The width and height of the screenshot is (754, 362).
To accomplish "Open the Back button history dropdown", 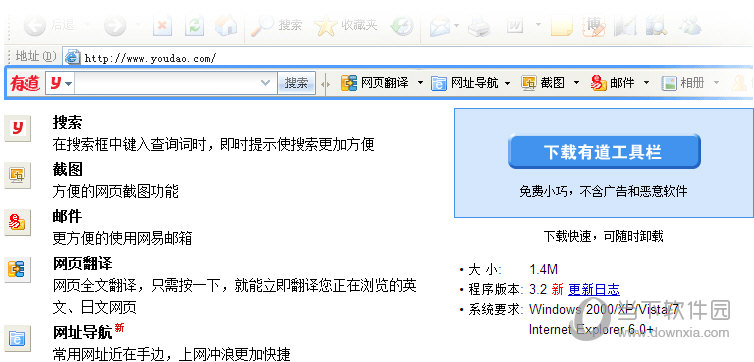I will coord(86,25).
